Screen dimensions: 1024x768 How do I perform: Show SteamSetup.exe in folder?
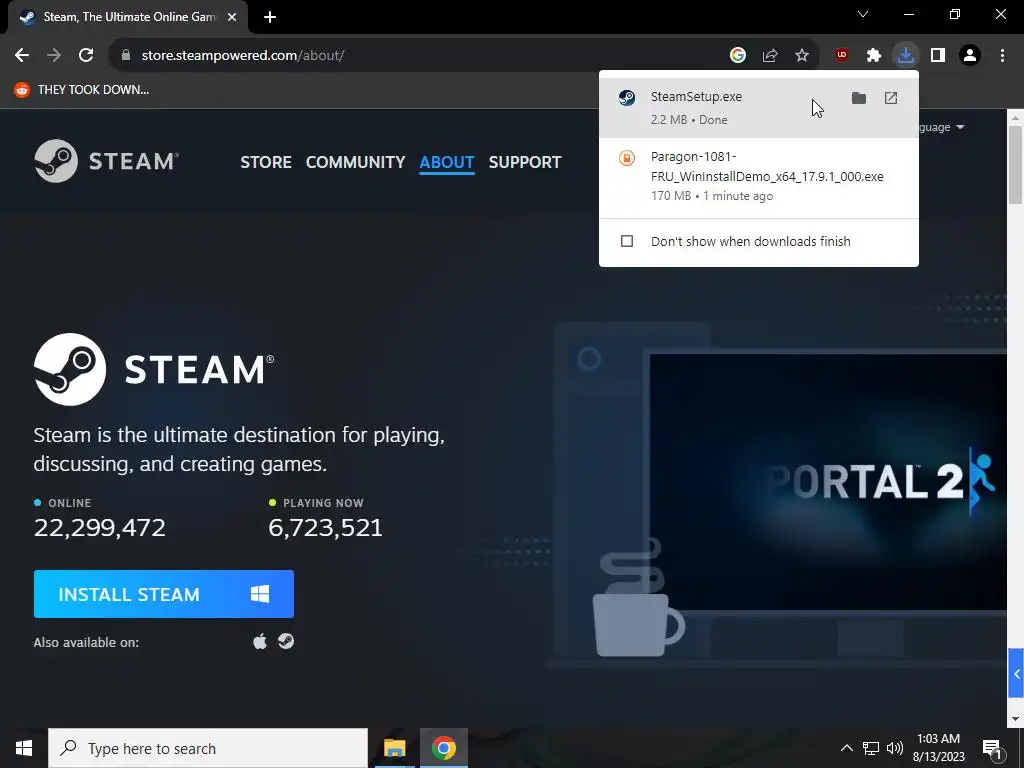[x=859, y=98]
